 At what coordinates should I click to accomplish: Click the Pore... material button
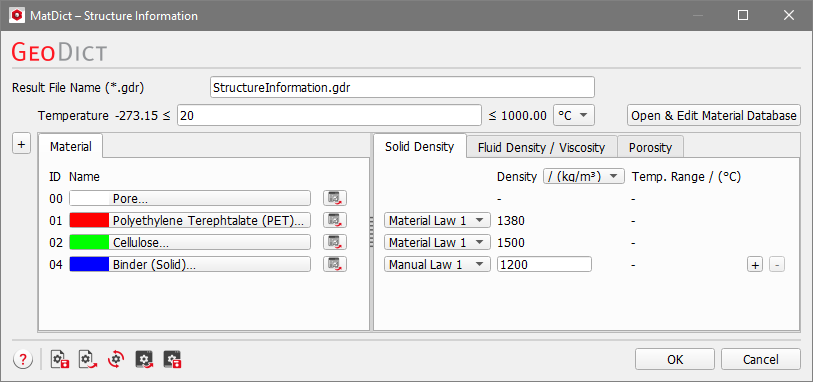click(x=190, y=198)
